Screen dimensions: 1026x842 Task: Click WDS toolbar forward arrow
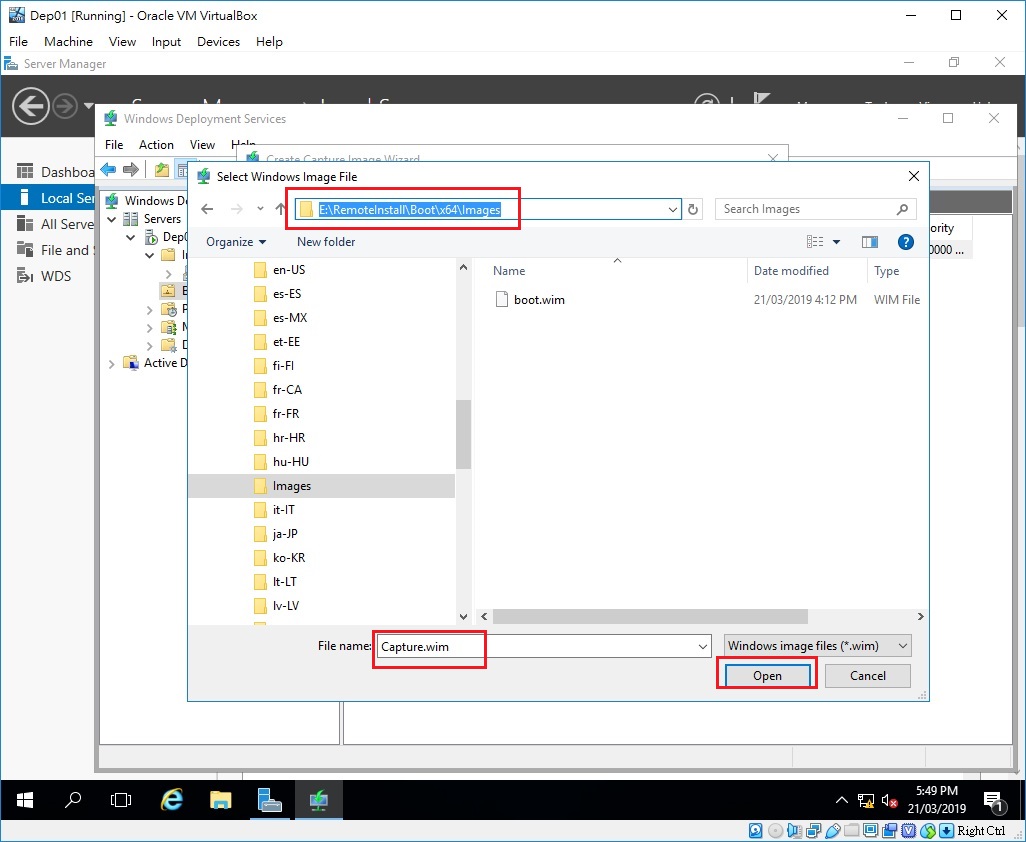pyautogui.click(x=131, y=170)
